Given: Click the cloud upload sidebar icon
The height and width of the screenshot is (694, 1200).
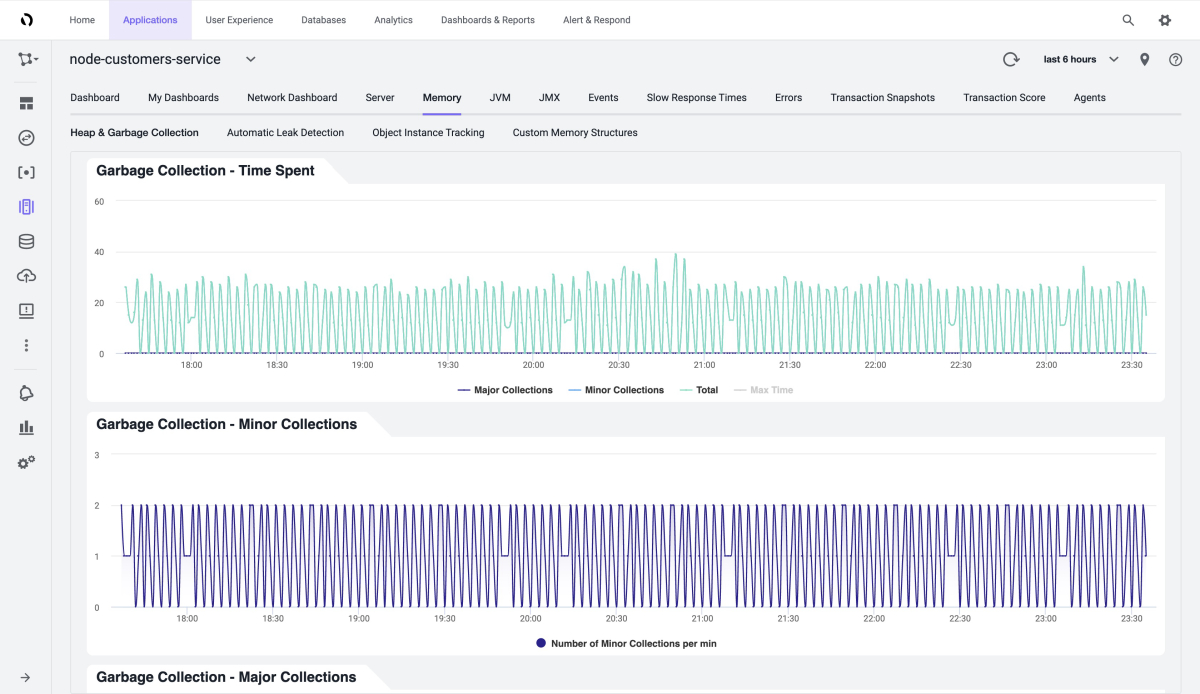Looking at the screenshot, I should 26,276.
